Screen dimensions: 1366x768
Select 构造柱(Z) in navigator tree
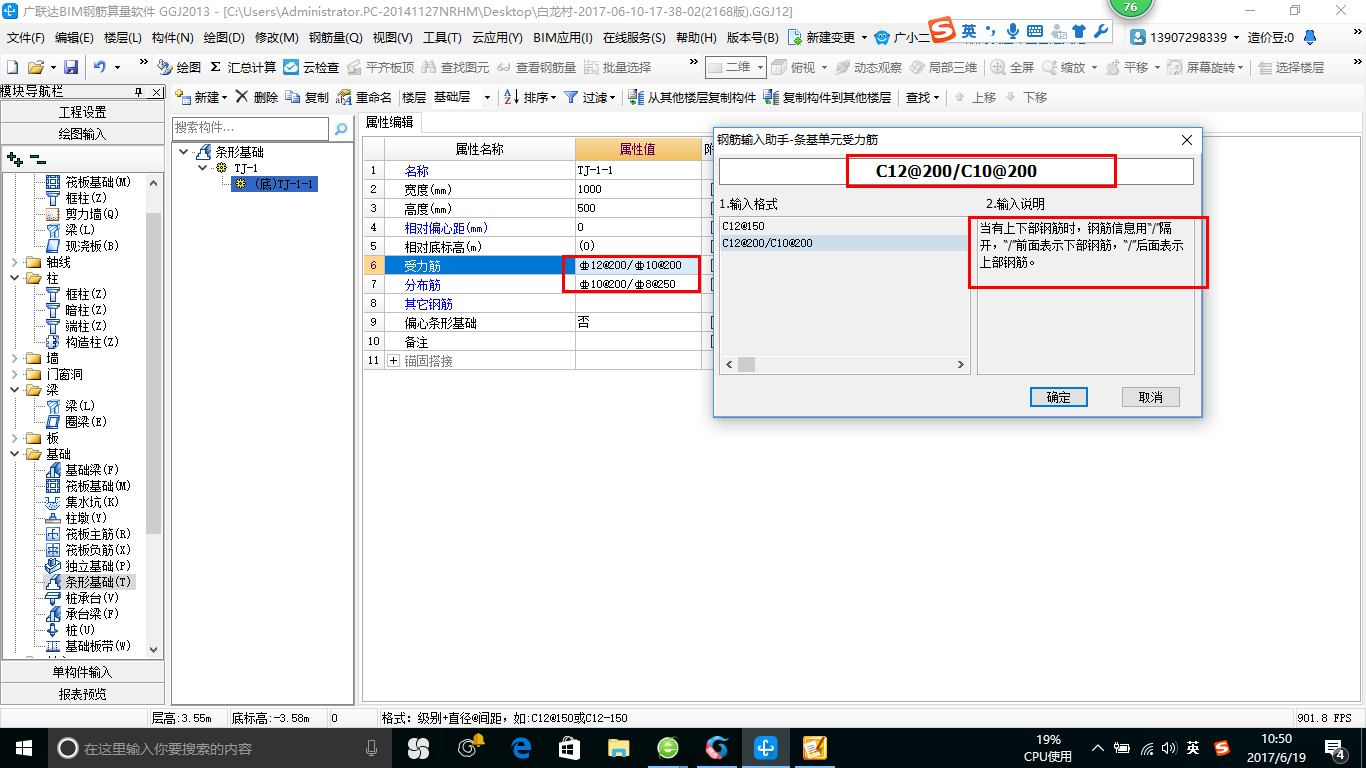(x=92, y=342)
